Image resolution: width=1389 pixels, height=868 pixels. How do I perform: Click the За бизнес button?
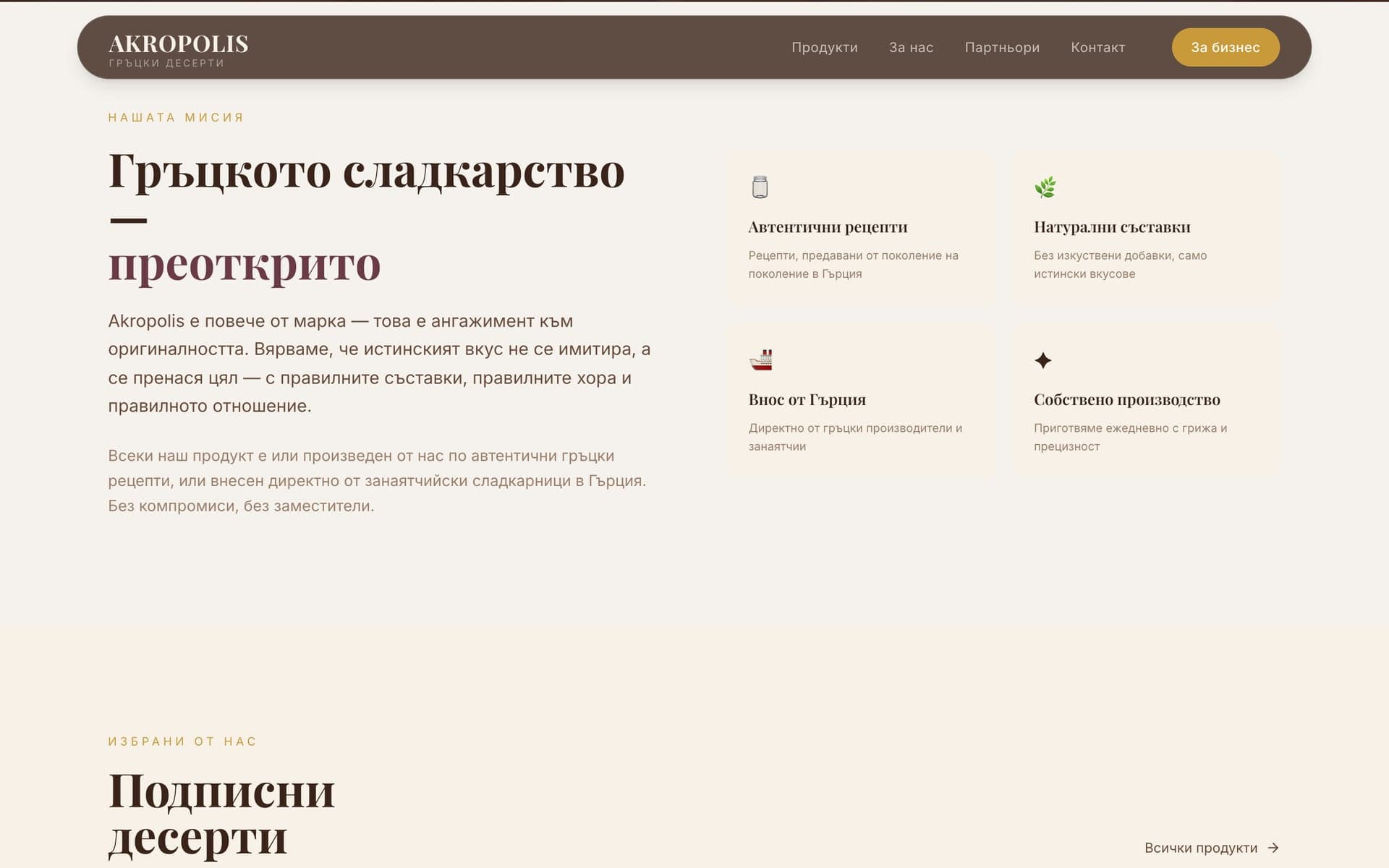click(1226, 48)
